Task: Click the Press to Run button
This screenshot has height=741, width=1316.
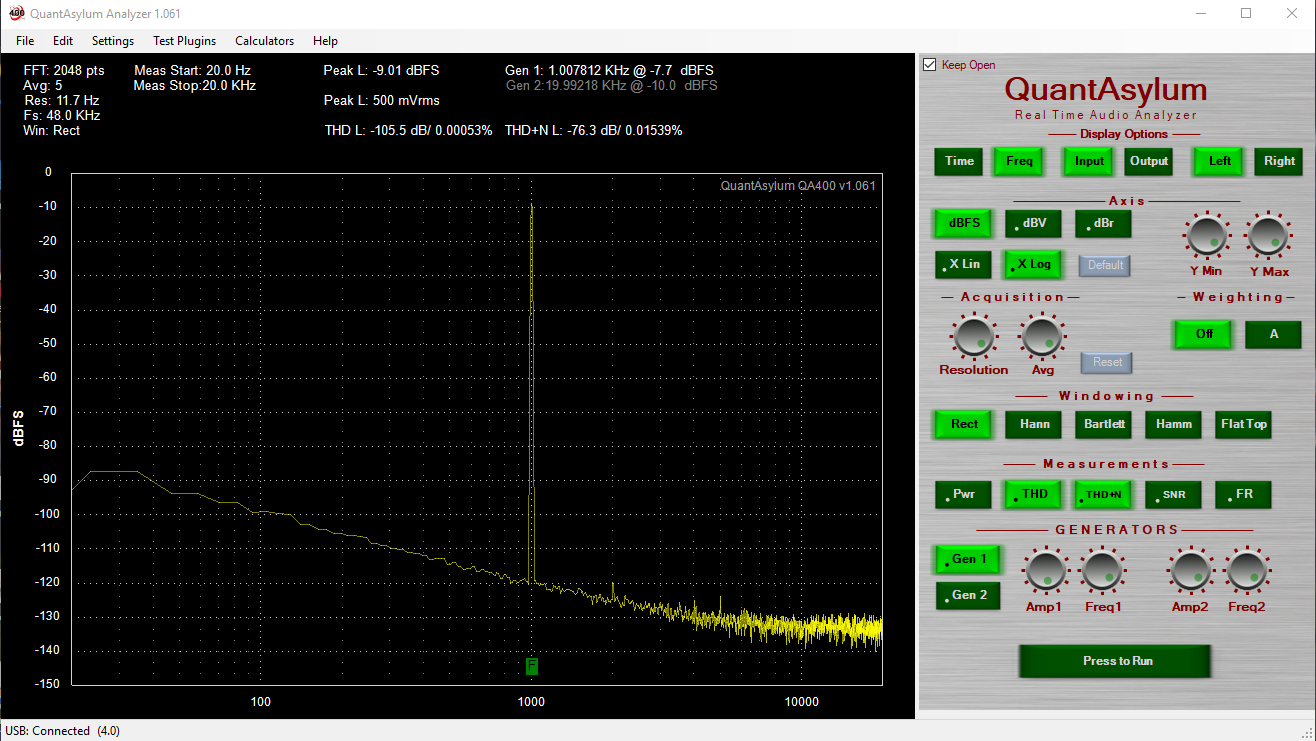Action: pos(1115,661)
